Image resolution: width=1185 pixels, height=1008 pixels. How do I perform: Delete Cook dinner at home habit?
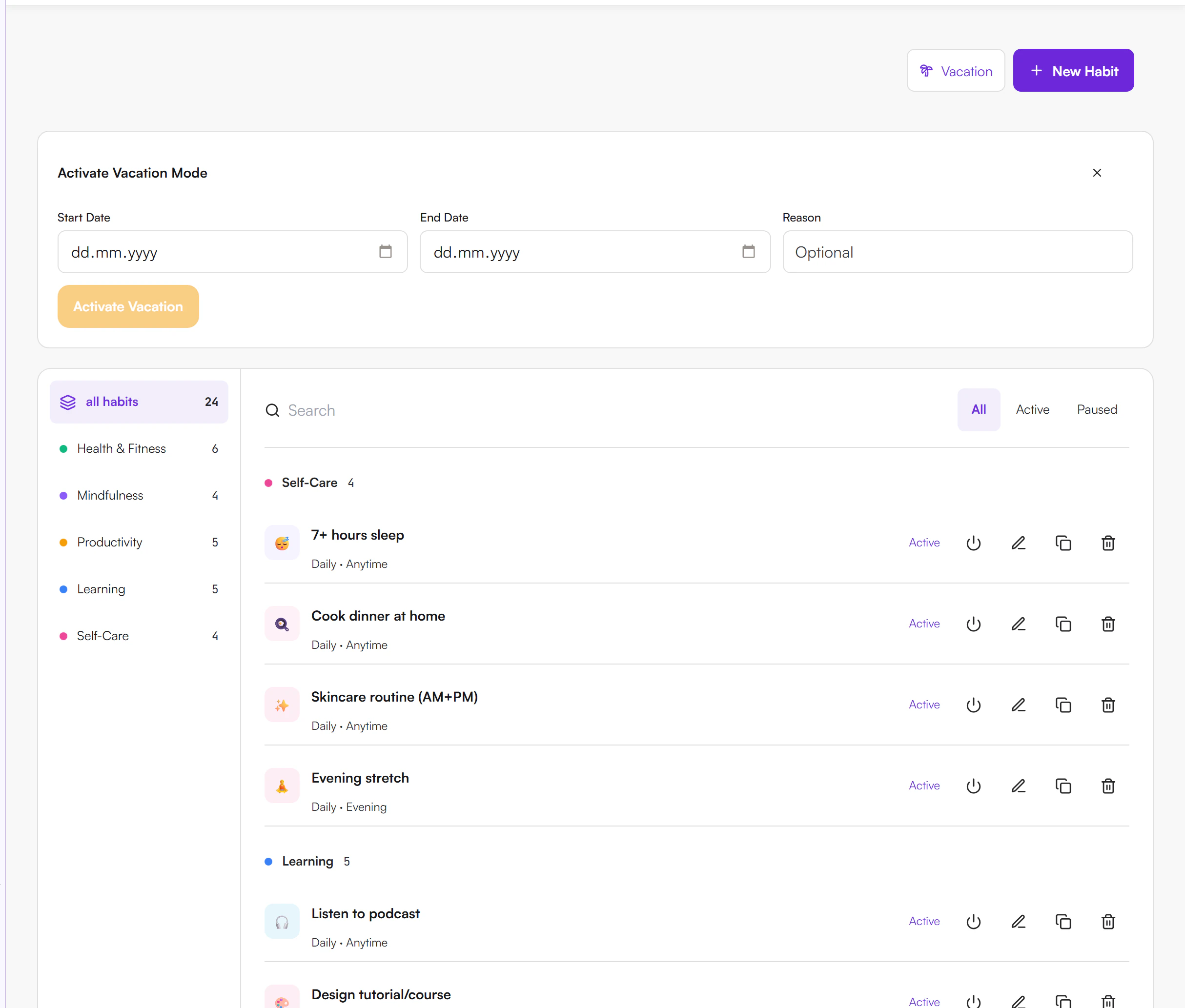[1108, 624]
